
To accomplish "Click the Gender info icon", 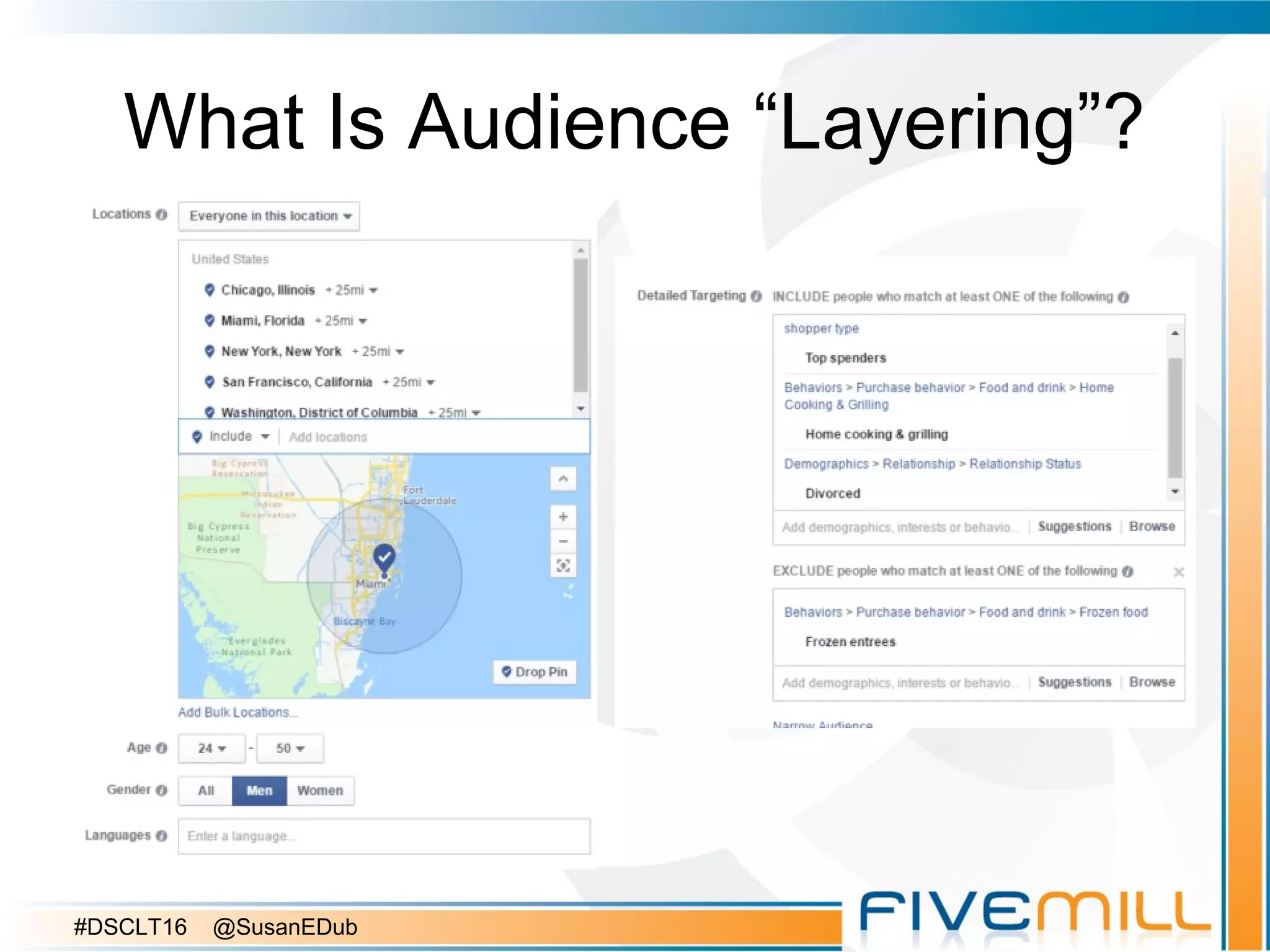I will pos(162,790).
